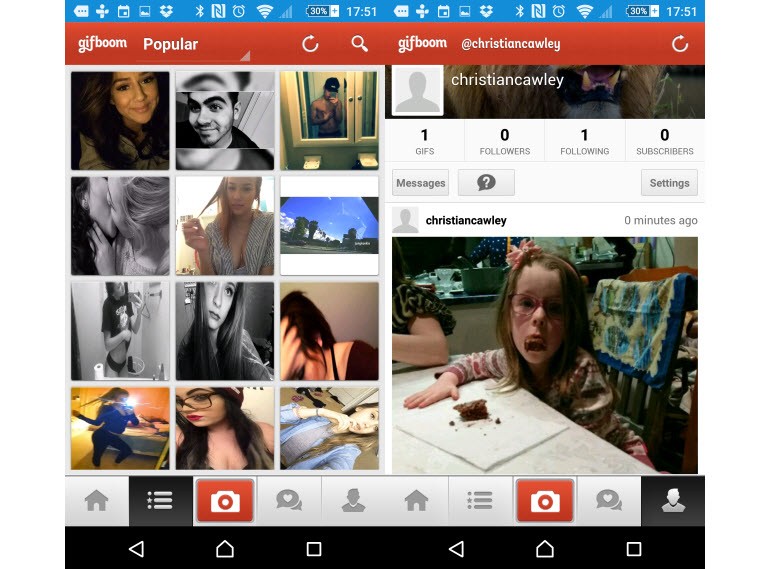
Task: Tap Android Recents button under the profile screen
Action: (634, 548)
